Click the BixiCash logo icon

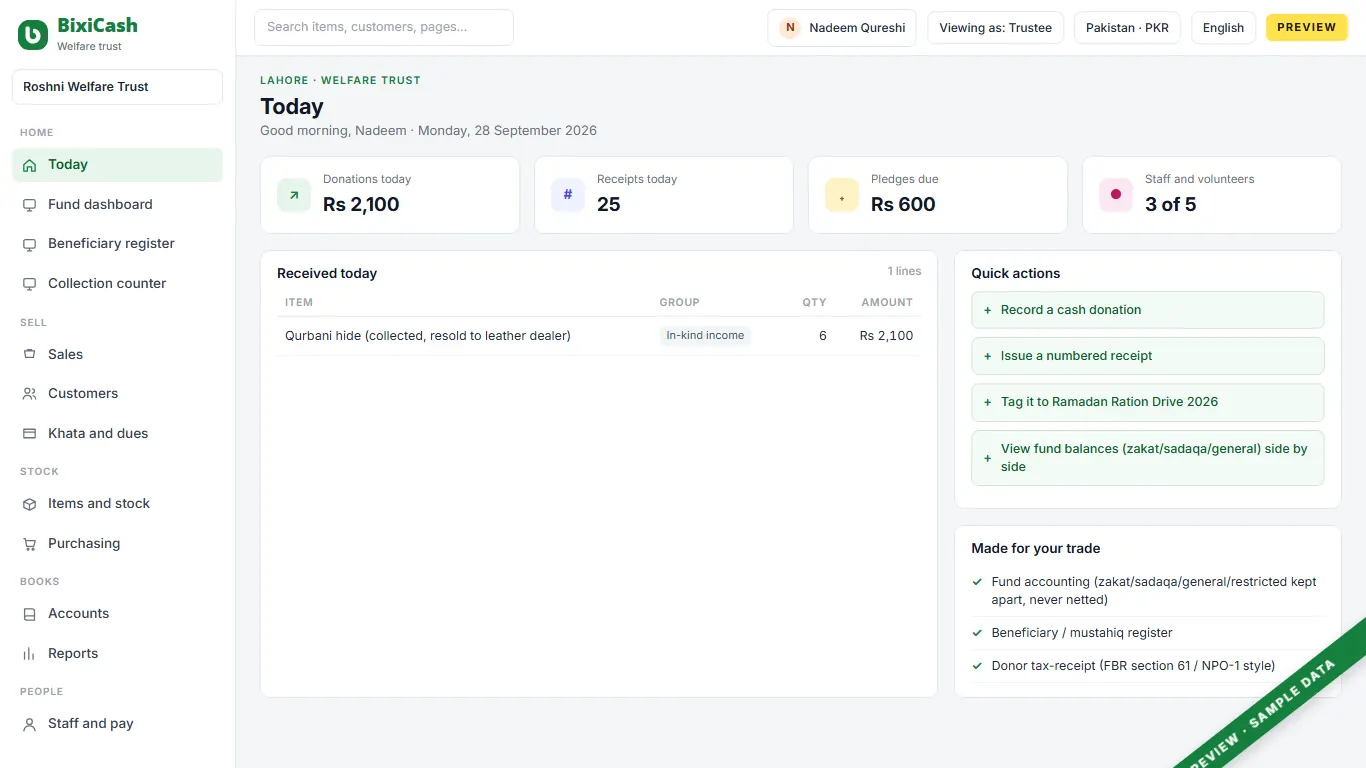point(33,35)
